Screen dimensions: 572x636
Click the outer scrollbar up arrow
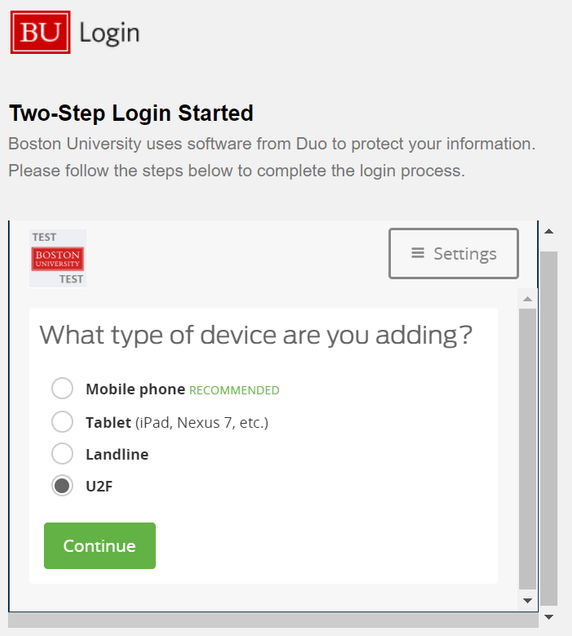tap(549, 232)
